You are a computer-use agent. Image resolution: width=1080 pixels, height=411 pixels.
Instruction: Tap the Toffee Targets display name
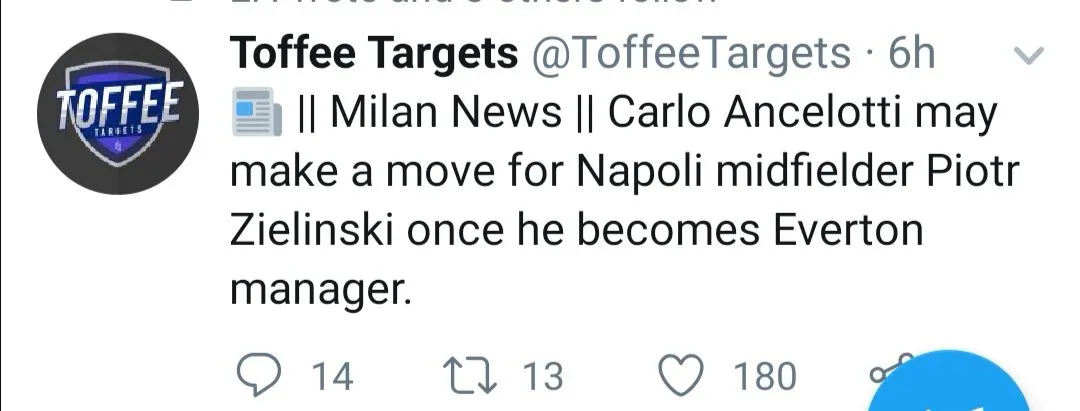pyautogui.click(x=374, y=54)
